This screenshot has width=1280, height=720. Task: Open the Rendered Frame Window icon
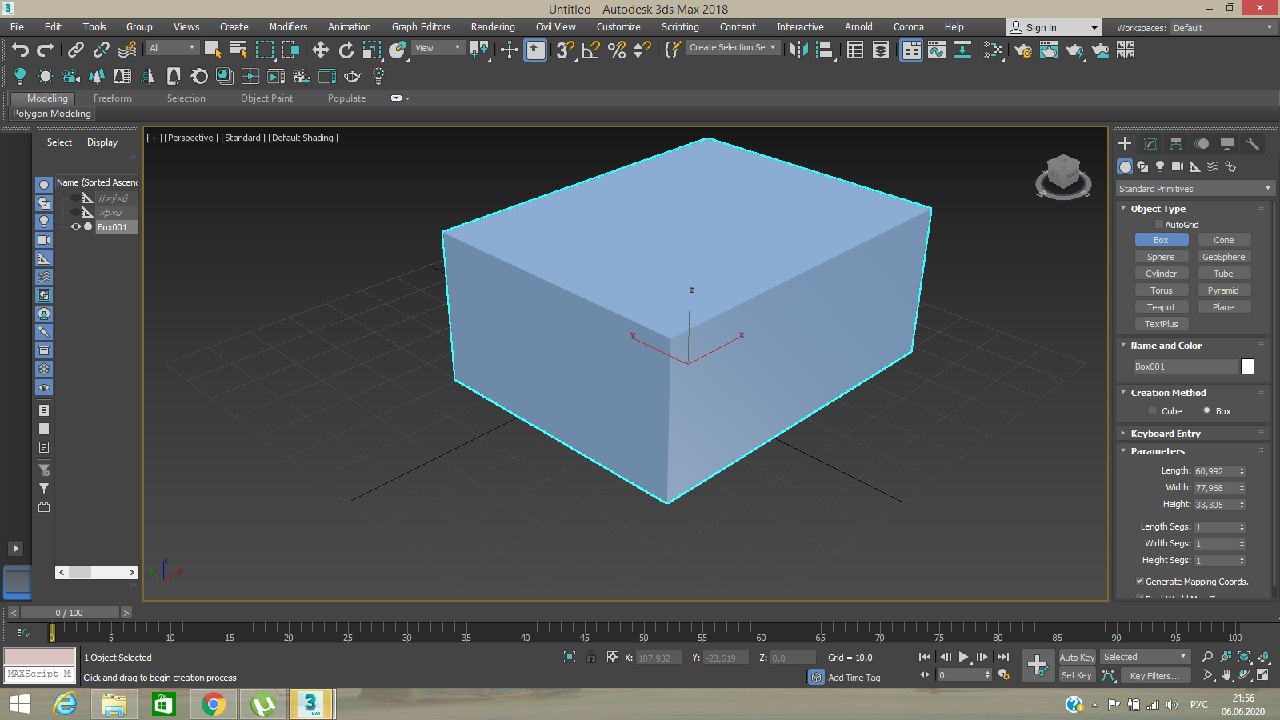pyautogui.click(x=1050, y=50)
